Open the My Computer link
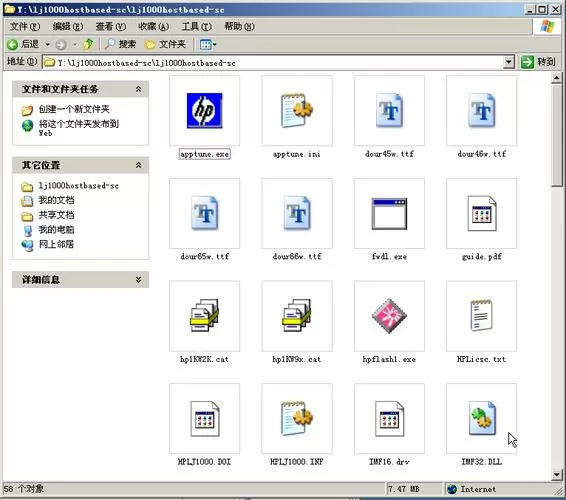Viewport: 566px width, 500px height. tap(56, 230)
